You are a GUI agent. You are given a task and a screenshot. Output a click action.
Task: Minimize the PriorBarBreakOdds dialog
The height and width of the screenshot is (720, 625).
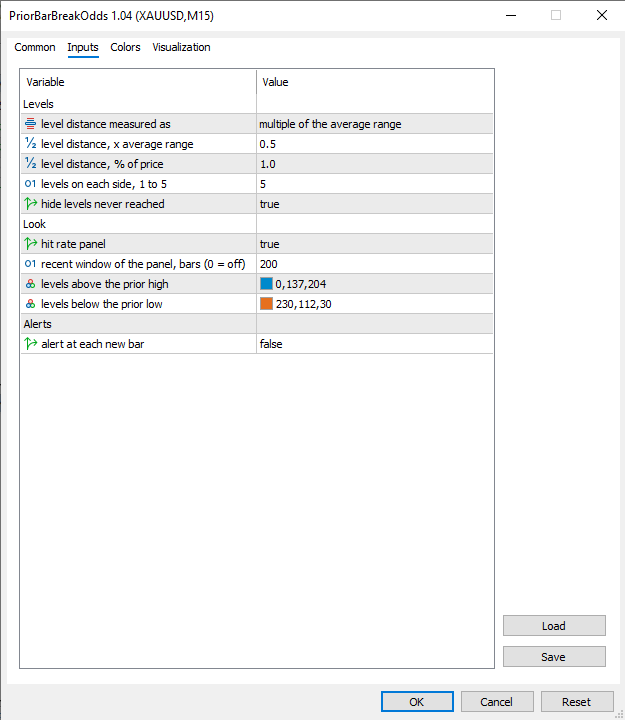coord(511,15)
